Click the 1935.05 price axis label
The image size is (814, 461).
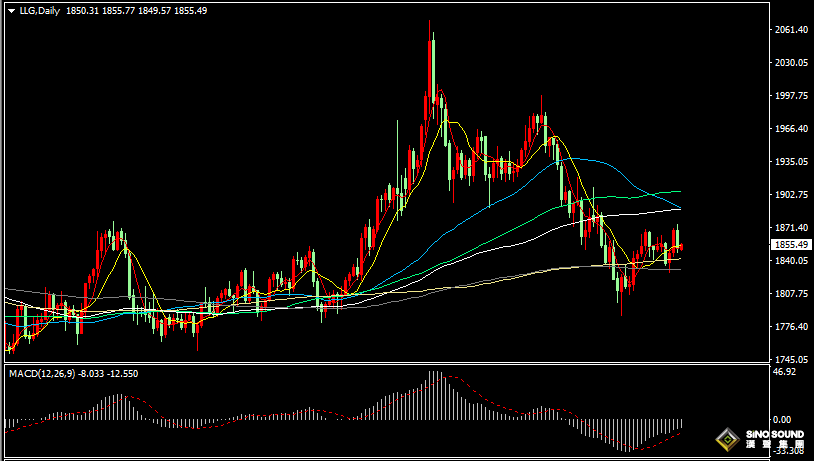pos(791,161)
